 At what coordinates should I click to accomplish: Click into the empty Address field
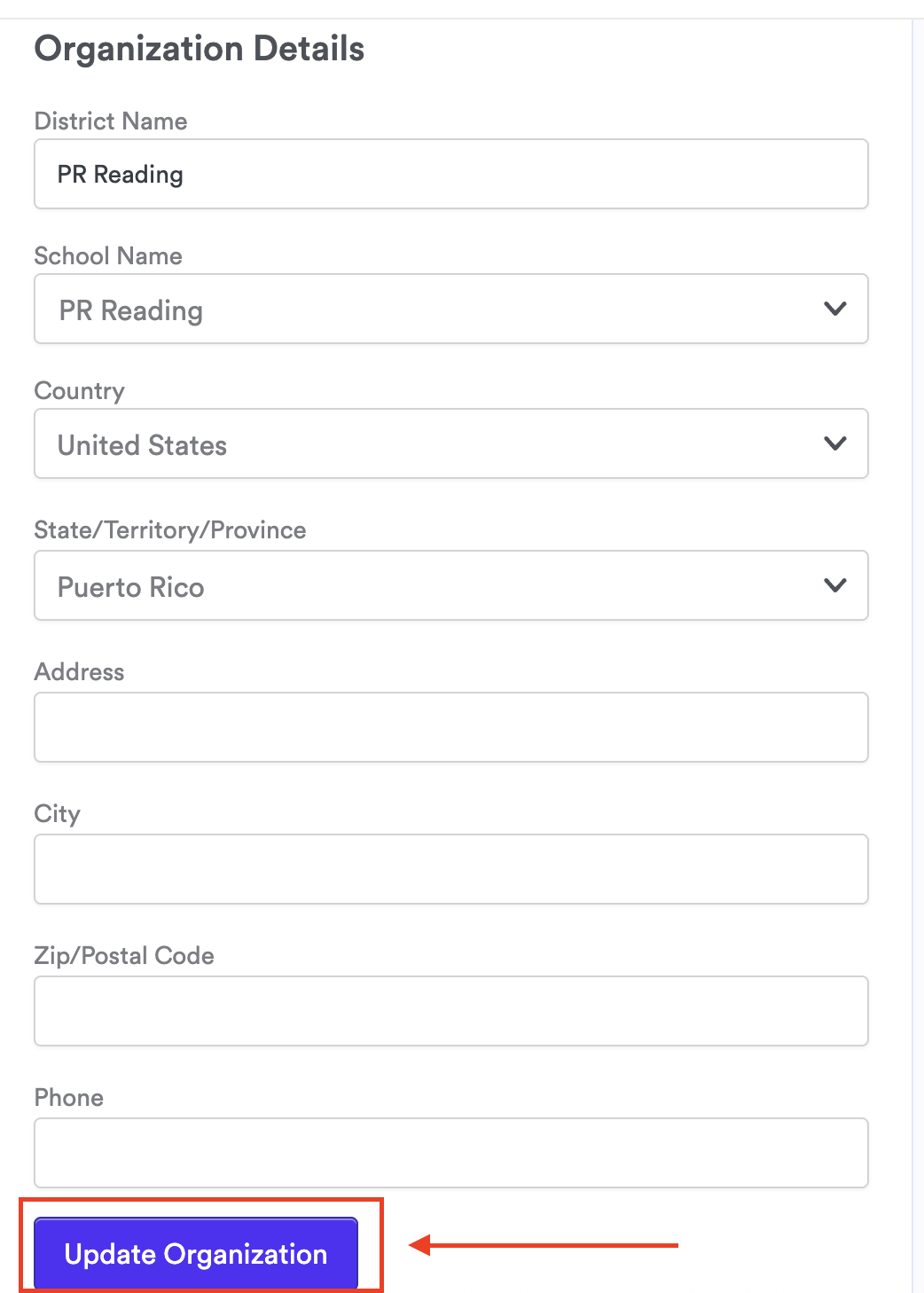[x=450, y=727]
